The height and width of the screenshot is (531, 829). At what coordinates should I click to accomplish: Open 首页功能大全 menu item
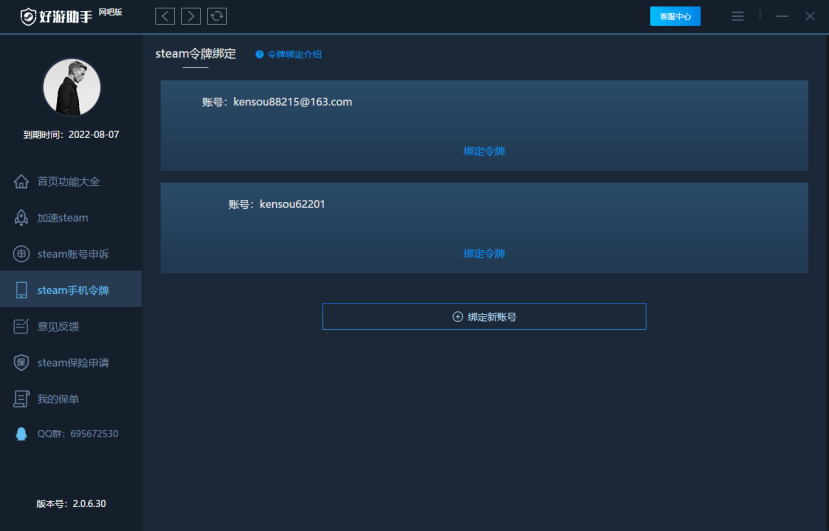click(x=71, y=181)
